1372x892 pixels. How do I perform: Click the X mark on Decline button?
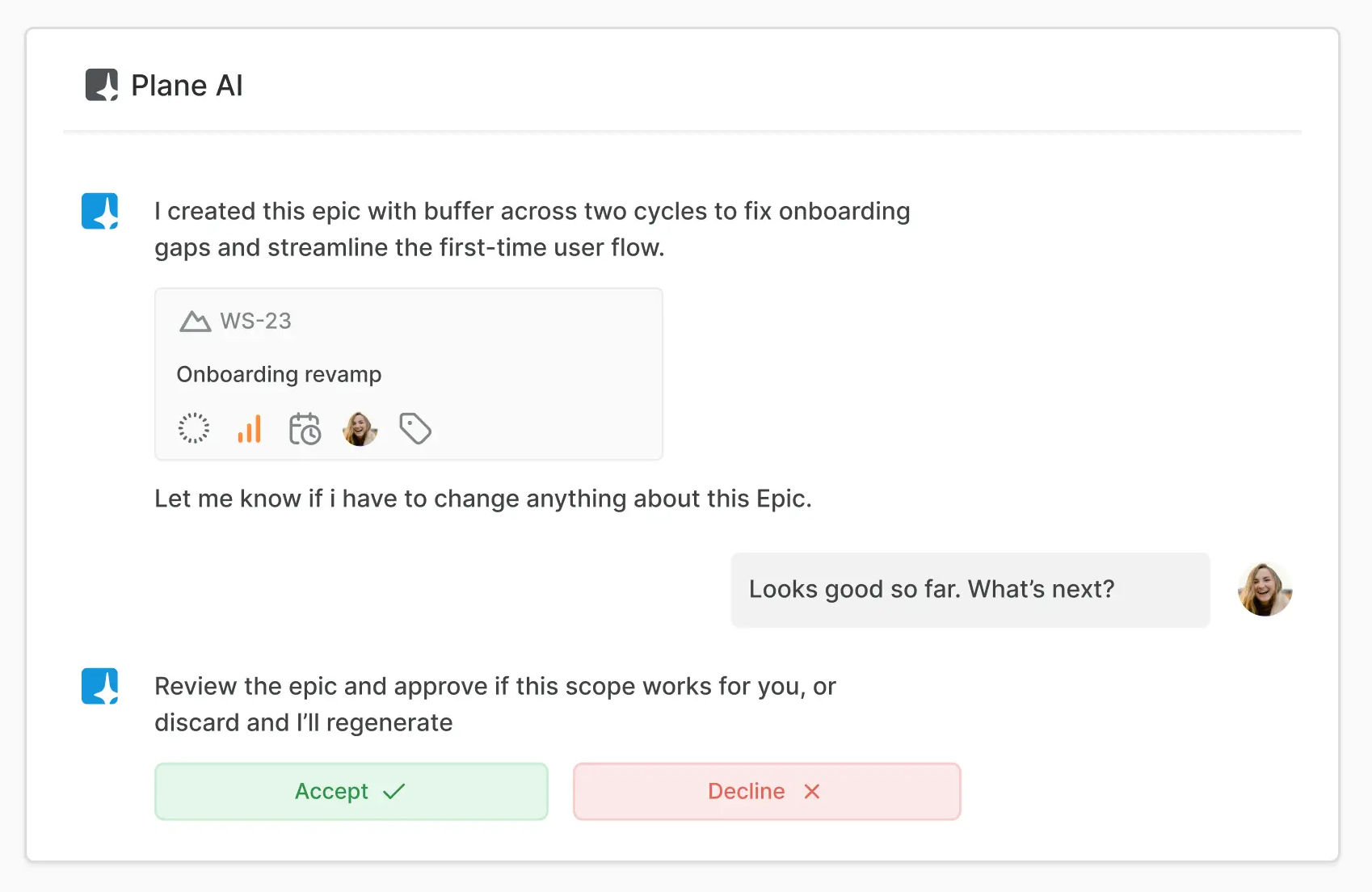tap(812, 792)
